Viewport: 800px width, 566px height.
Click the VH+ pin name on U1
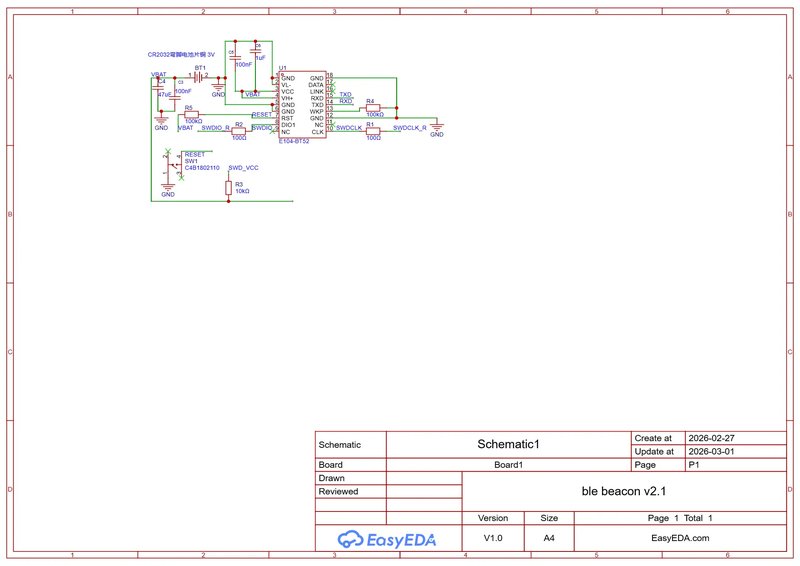[x=287, y=98]
